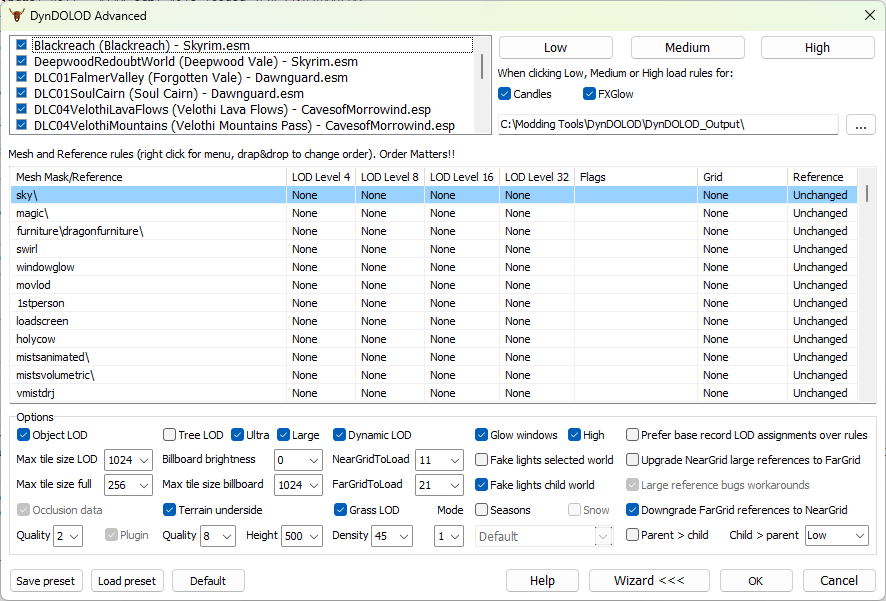Viewport: 886px width, 601px height.
Task: Toggle Grass LOD checkbox
Action: (340, 510)
